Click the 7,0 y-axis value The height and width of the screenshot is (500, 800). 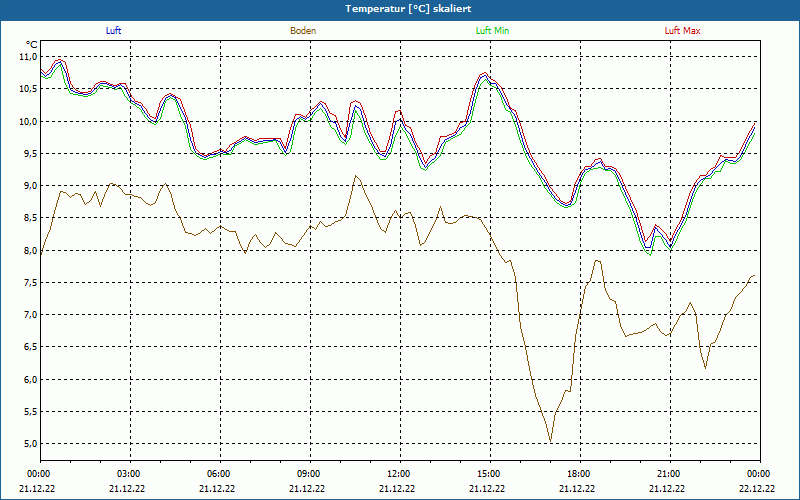tap(30, 315)
